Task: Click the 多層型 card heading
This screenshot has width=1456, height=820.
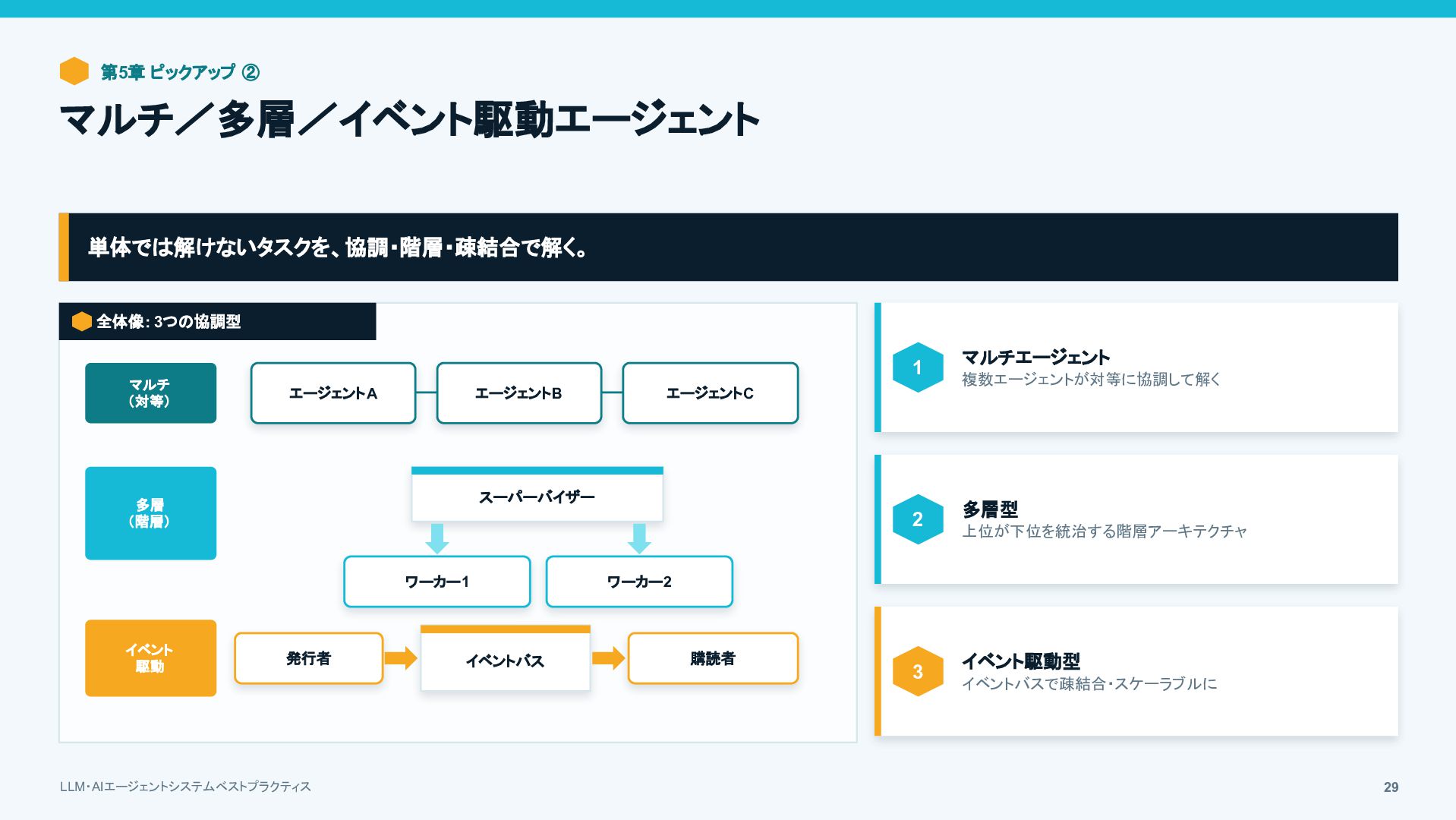Action: pos(990,509)
